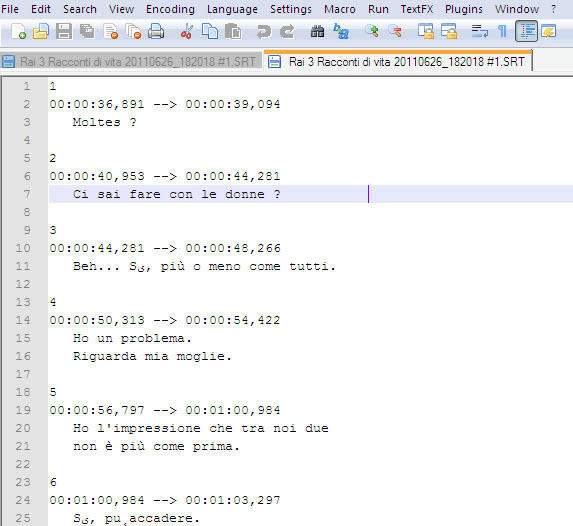Click the Replace toolbar icon

click(x=341, y=31)
